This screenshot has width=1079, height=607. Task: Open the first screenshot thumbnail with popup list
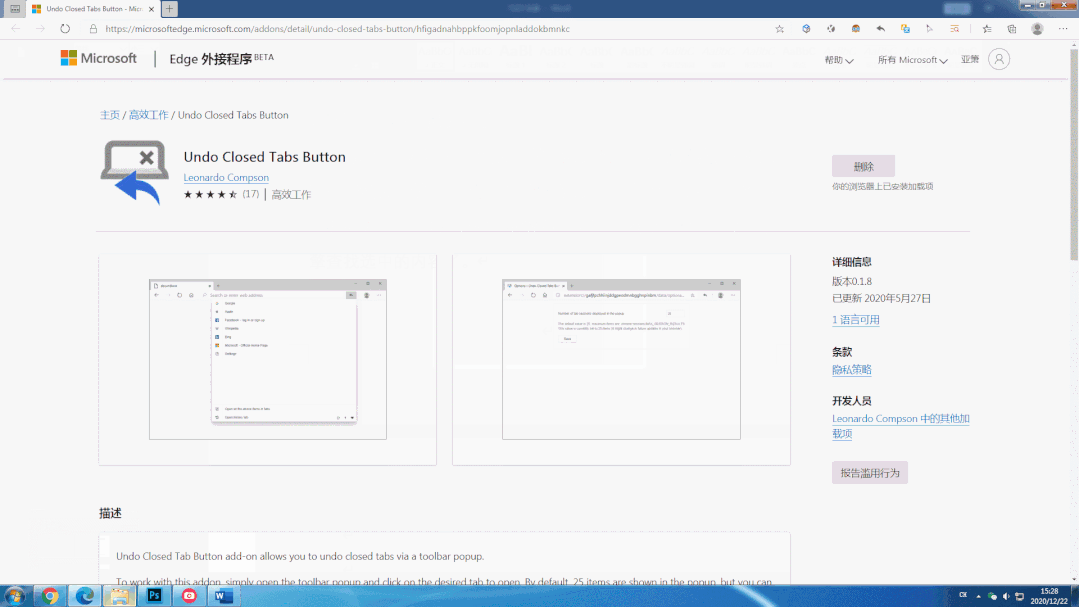[268, 359]
